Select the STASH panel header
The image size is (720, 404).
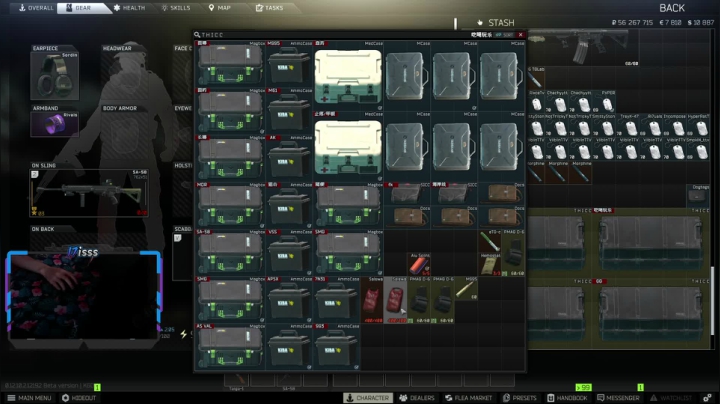(495, 22)
